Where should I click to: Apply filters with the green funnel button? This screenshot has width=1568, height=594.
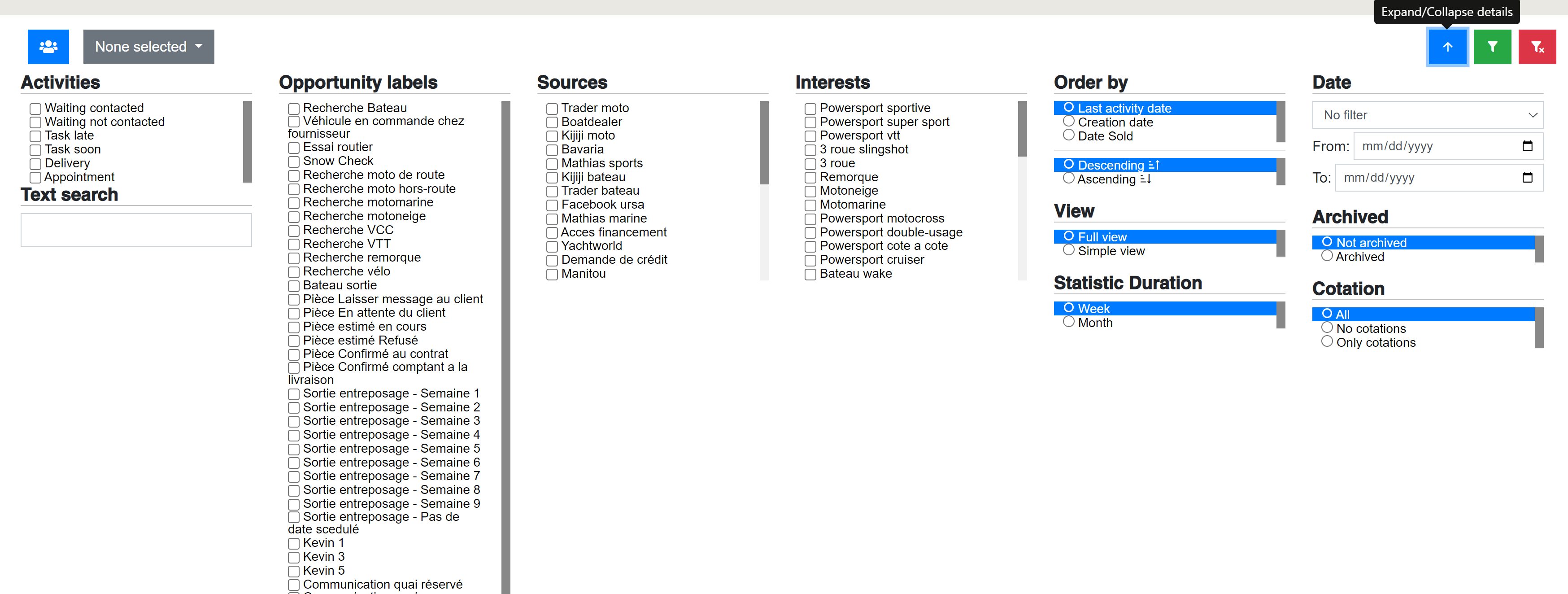[x=1492, y=47]
